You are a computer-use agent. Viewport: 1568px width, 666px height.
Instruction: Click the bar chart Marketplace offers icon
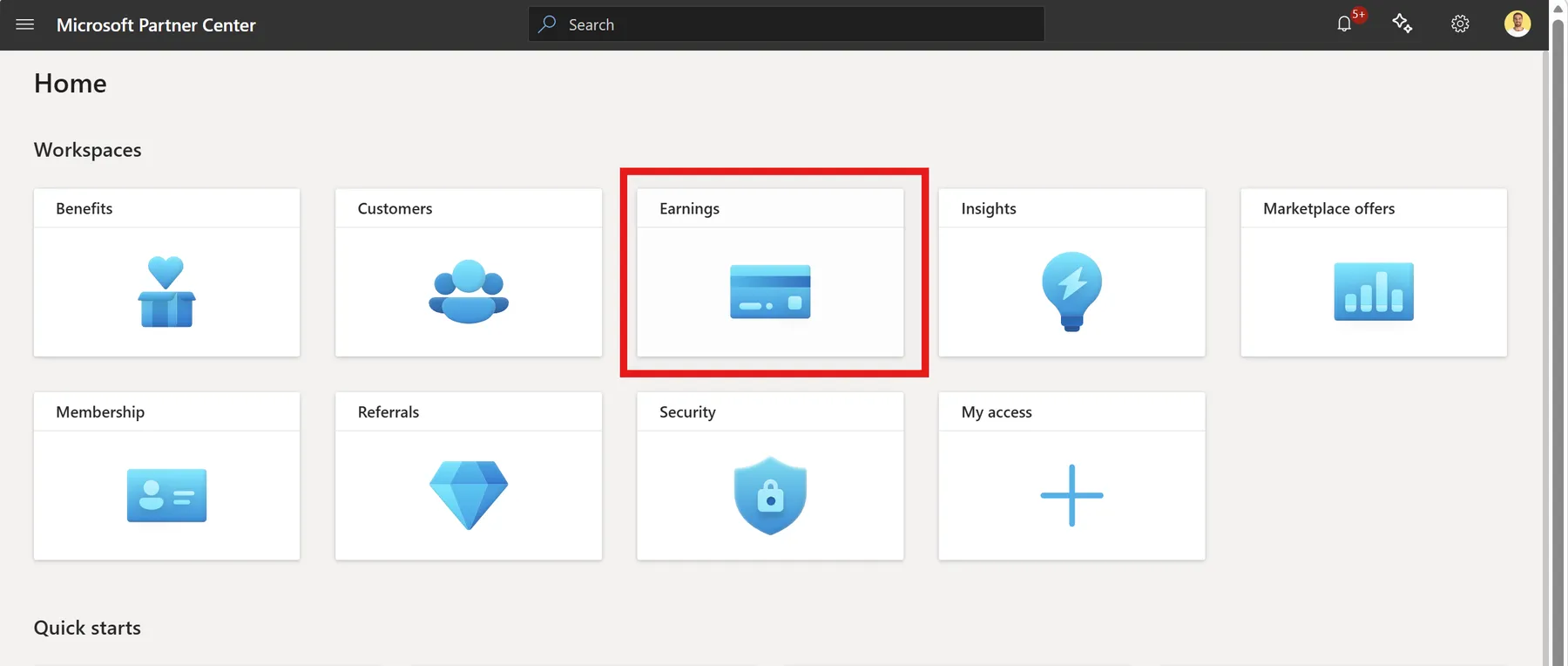coord(1374,291)
